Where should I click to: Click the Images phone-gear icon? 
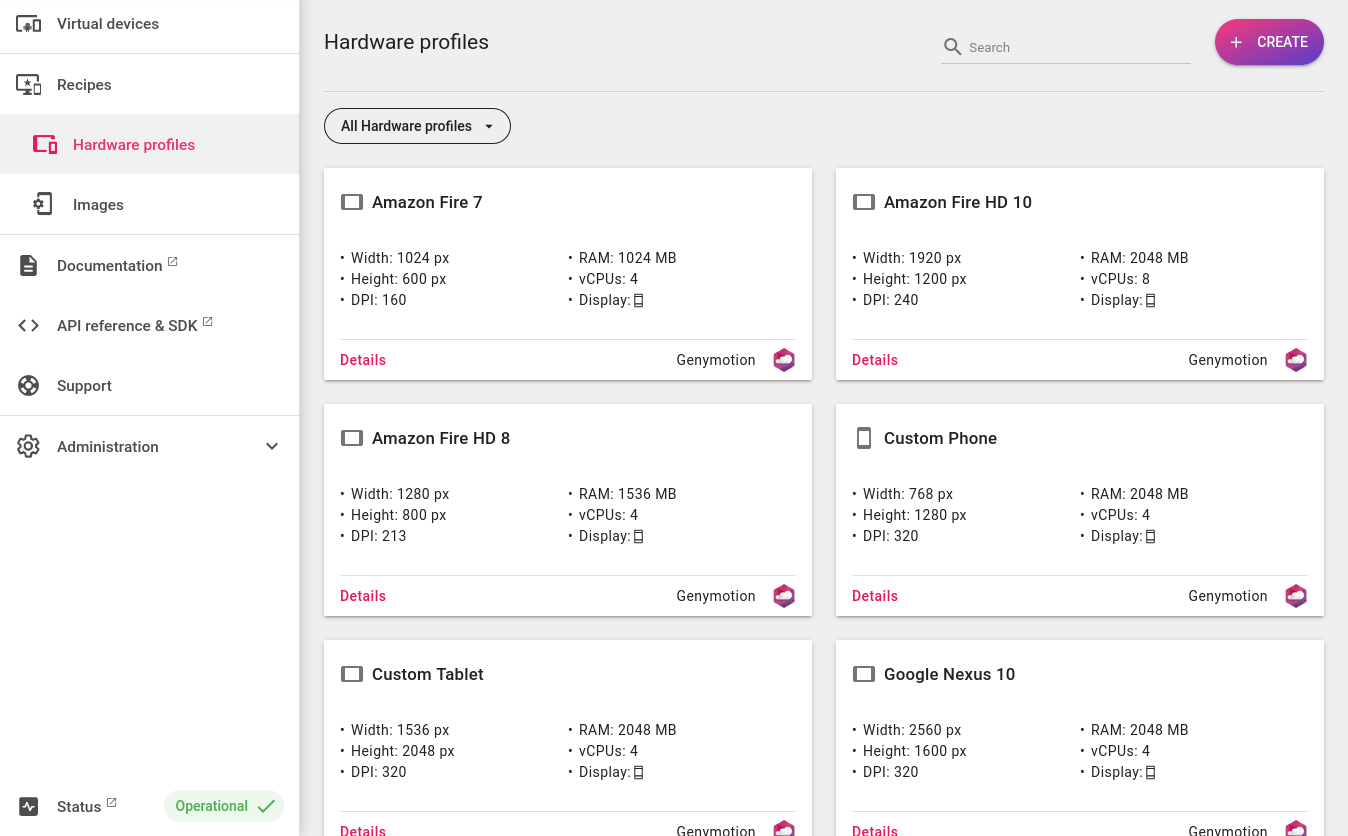[x=42, y=204]
